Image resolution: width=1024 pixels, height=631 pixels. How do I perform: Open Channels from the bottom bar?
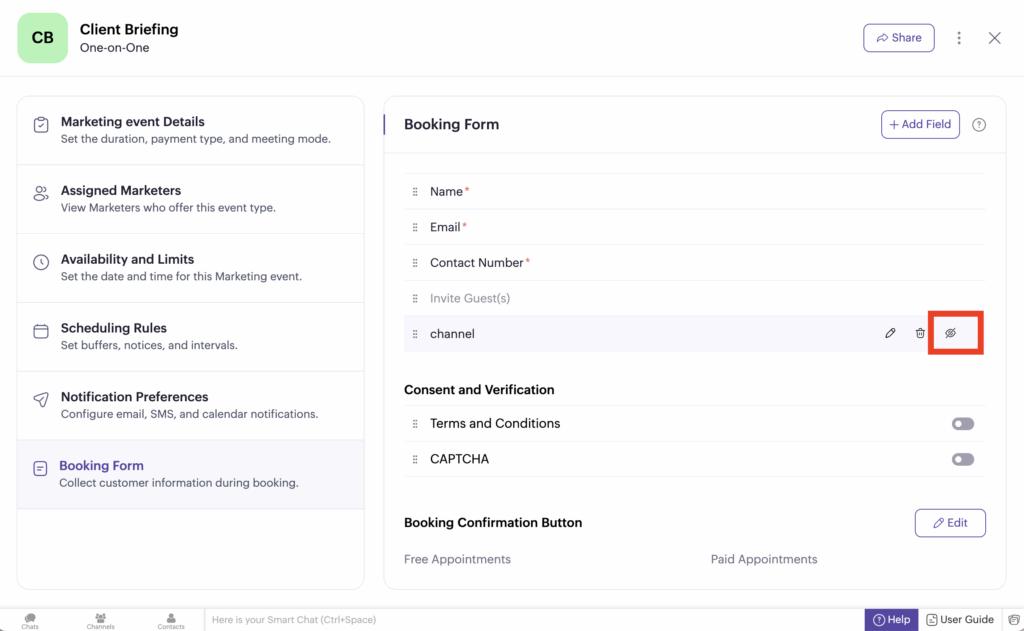100,621
